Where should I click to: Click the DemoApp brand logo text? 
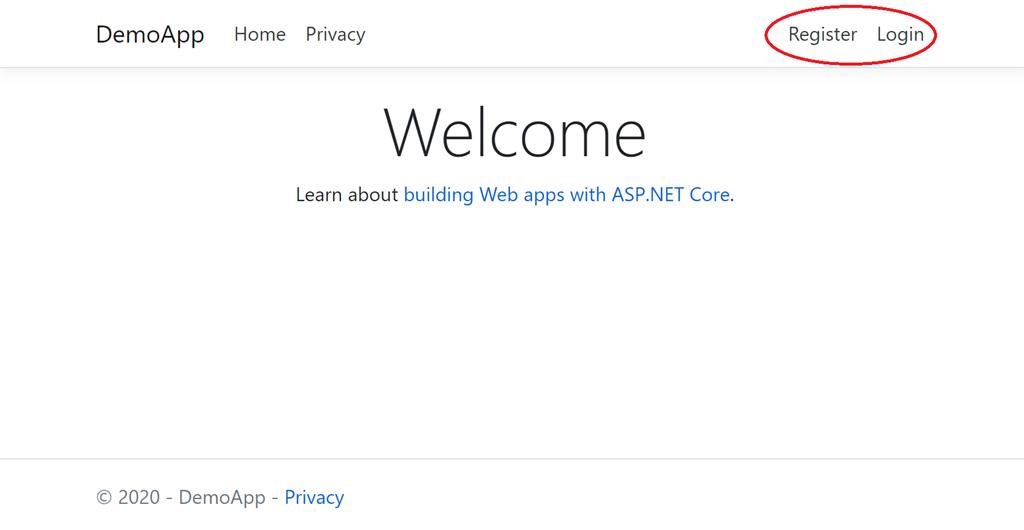pos(150,35)
